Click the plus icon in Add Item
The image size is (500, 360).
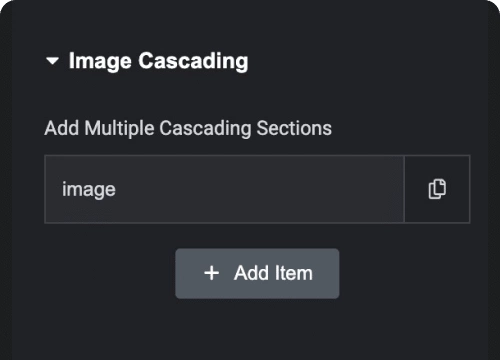click(211, 273)
